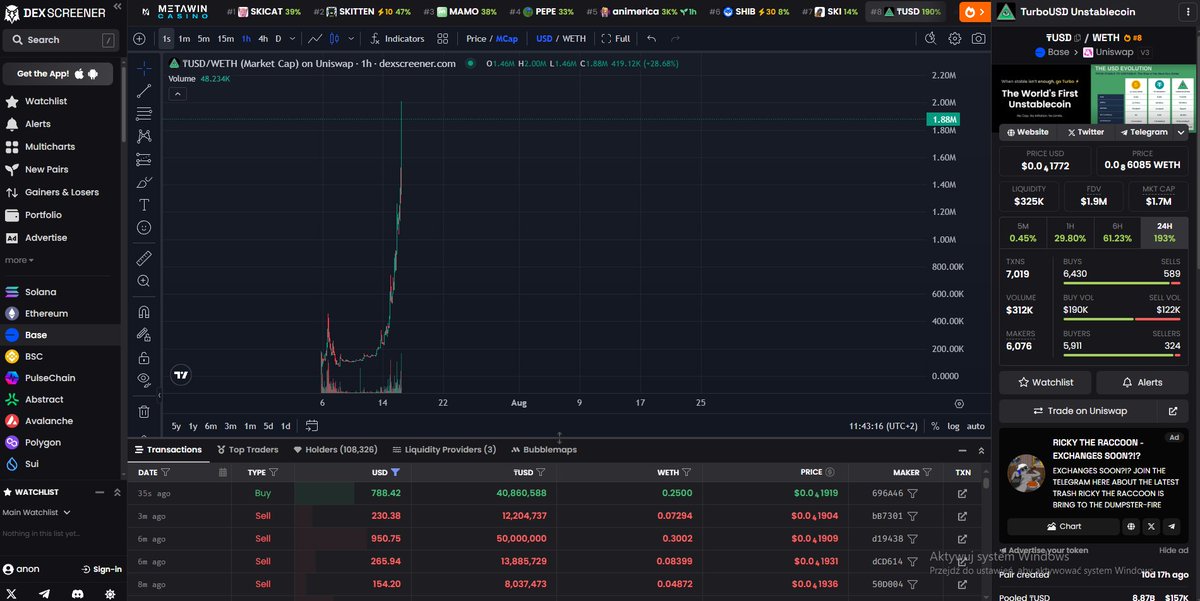
Task: Open the alert clock icon in chart toolbar
Action: (x=930, y=39)
